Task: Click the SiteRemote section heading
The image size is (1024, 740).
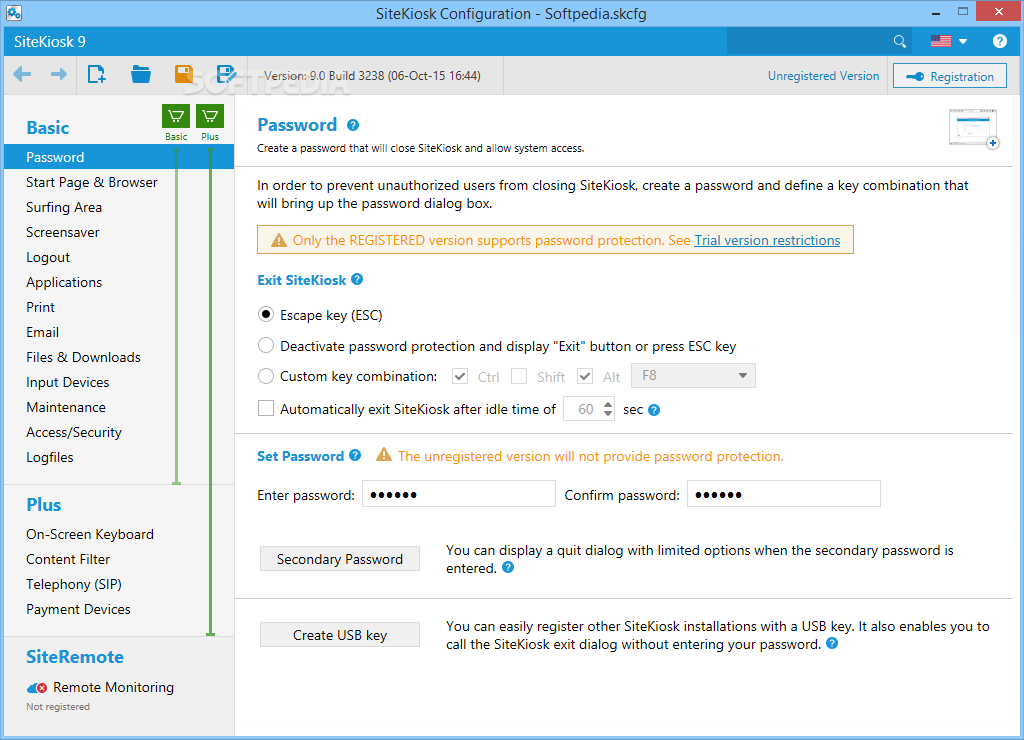Action: 74,657
